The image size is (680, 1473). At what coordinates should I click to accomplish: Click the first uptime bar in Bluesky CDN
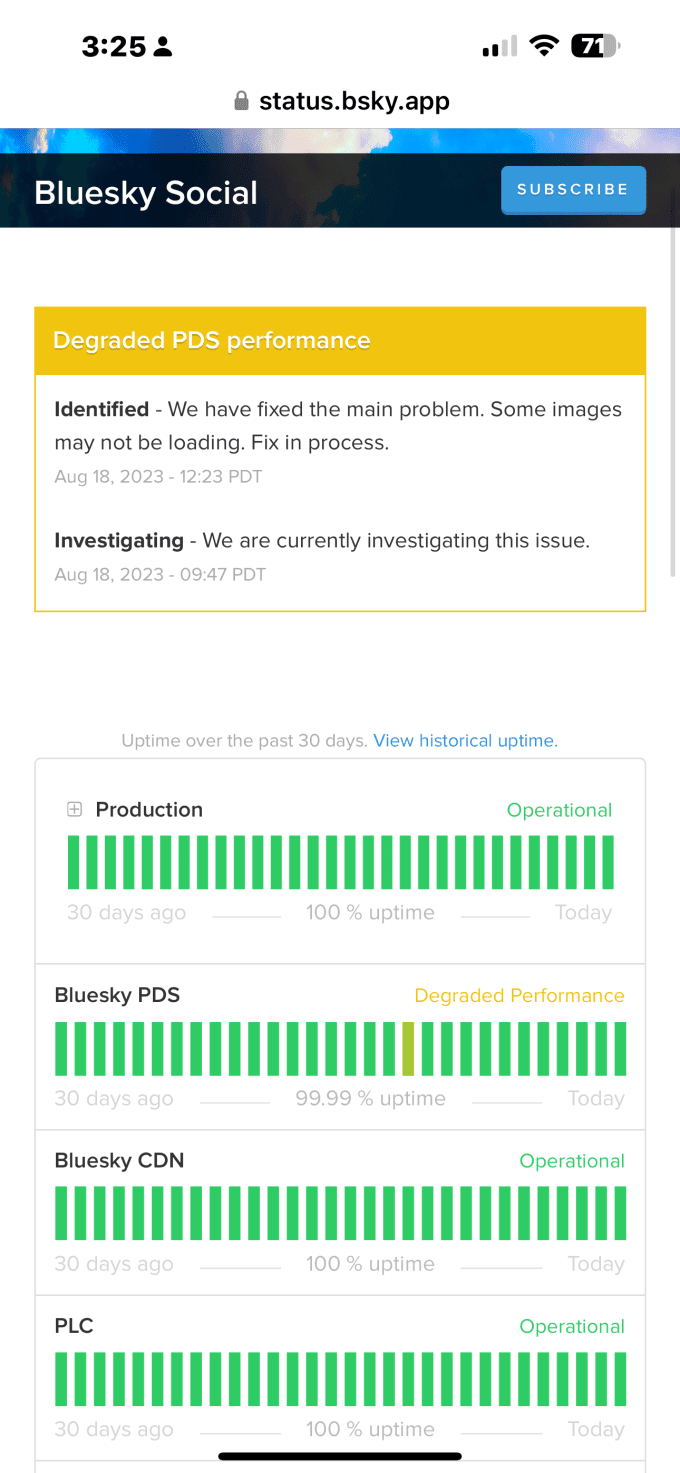[61, 1213]
